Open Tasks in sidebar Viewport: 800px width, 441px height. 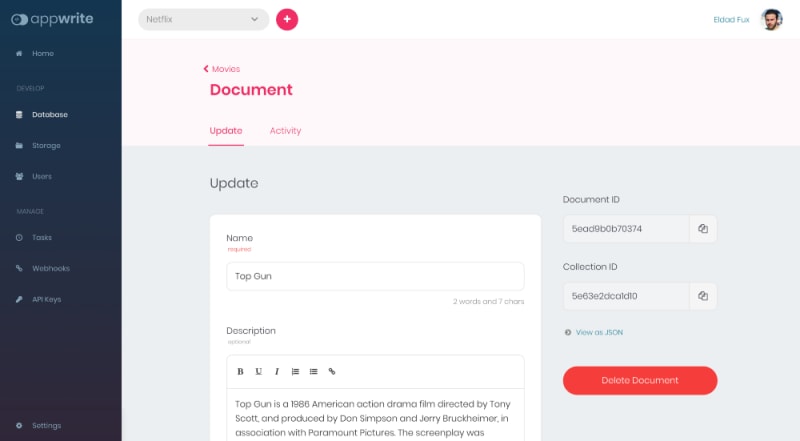click(x=42, y=237)
